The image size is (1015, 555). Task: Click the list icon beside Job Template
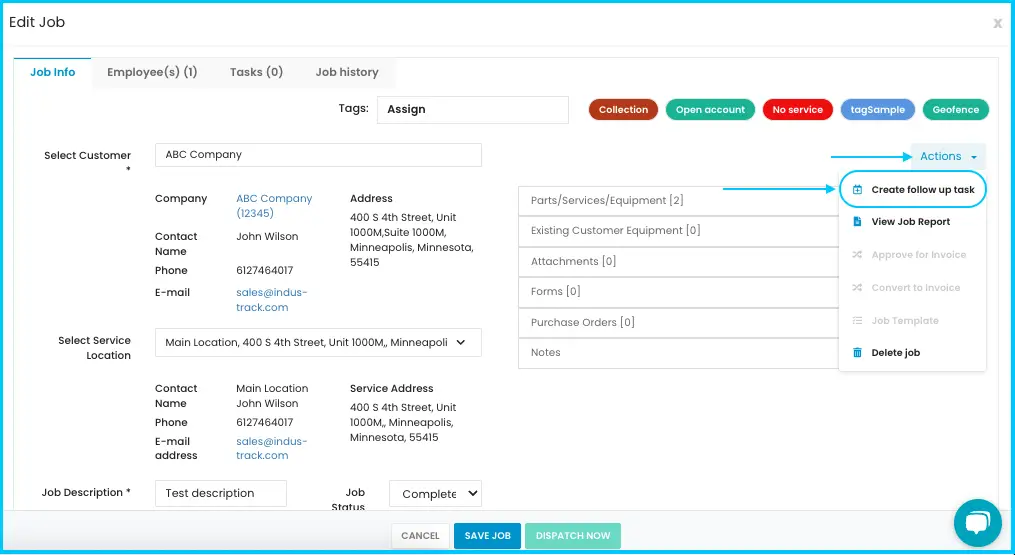pos(857,321)
